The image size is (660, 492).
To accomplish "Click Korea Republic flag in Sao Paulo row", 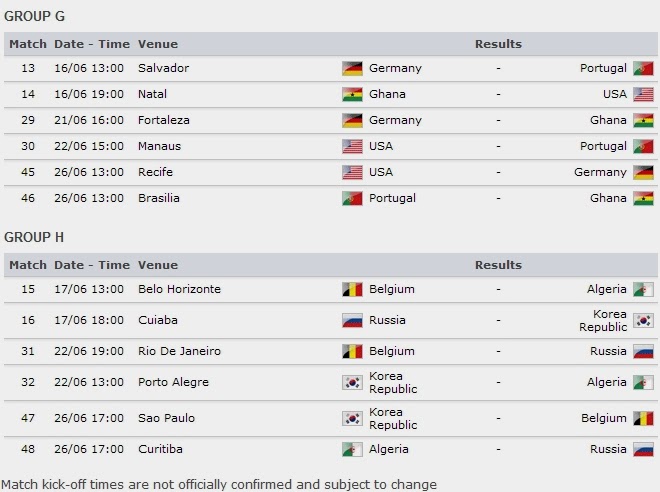I will 352,418.
